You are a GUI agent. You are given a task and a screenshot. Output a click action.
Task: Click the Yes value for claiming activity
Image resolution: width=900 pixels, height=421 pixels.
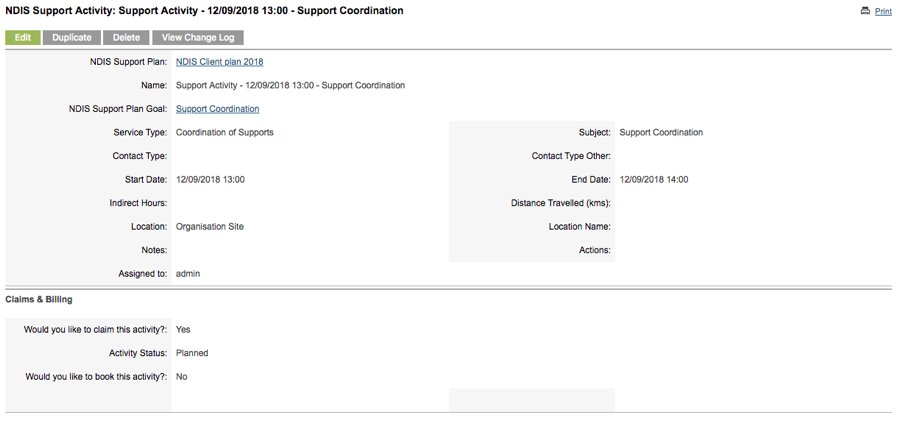(183, 330)
